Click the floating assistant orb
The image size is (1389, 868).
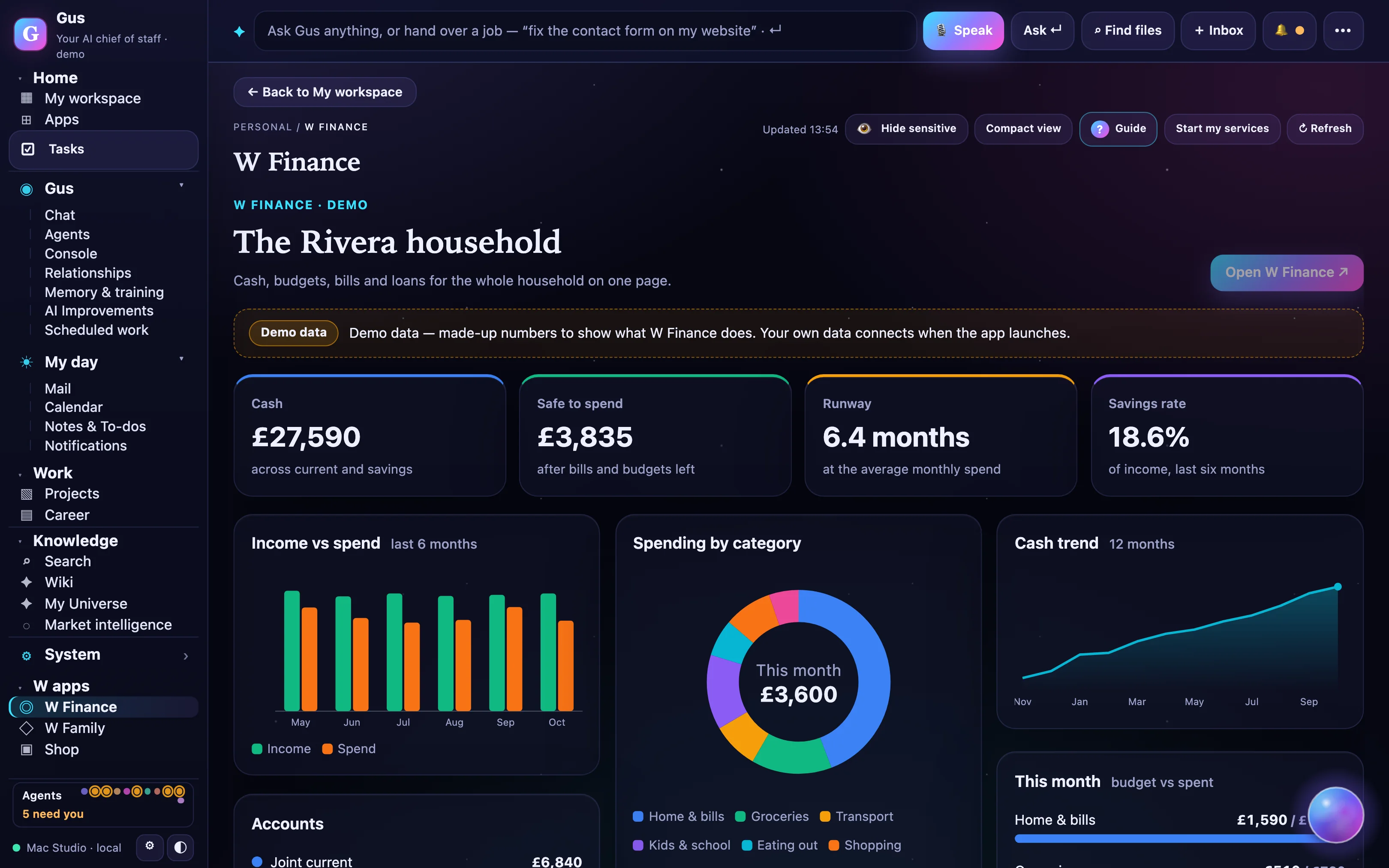pyautogui.click(x=1335, y=814)
